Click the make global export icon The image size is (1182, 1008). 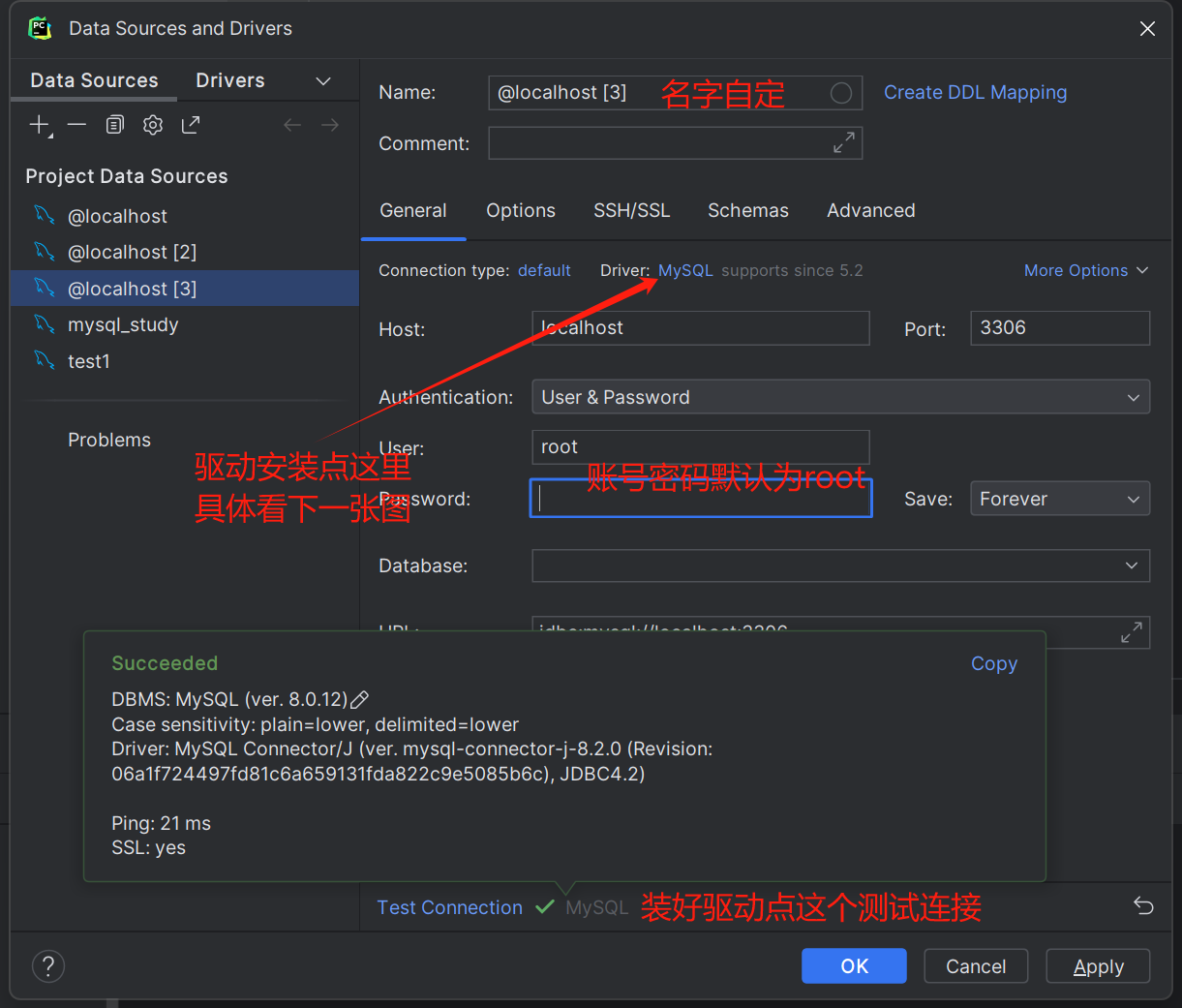pyautogui.click(x=191, y=125)
